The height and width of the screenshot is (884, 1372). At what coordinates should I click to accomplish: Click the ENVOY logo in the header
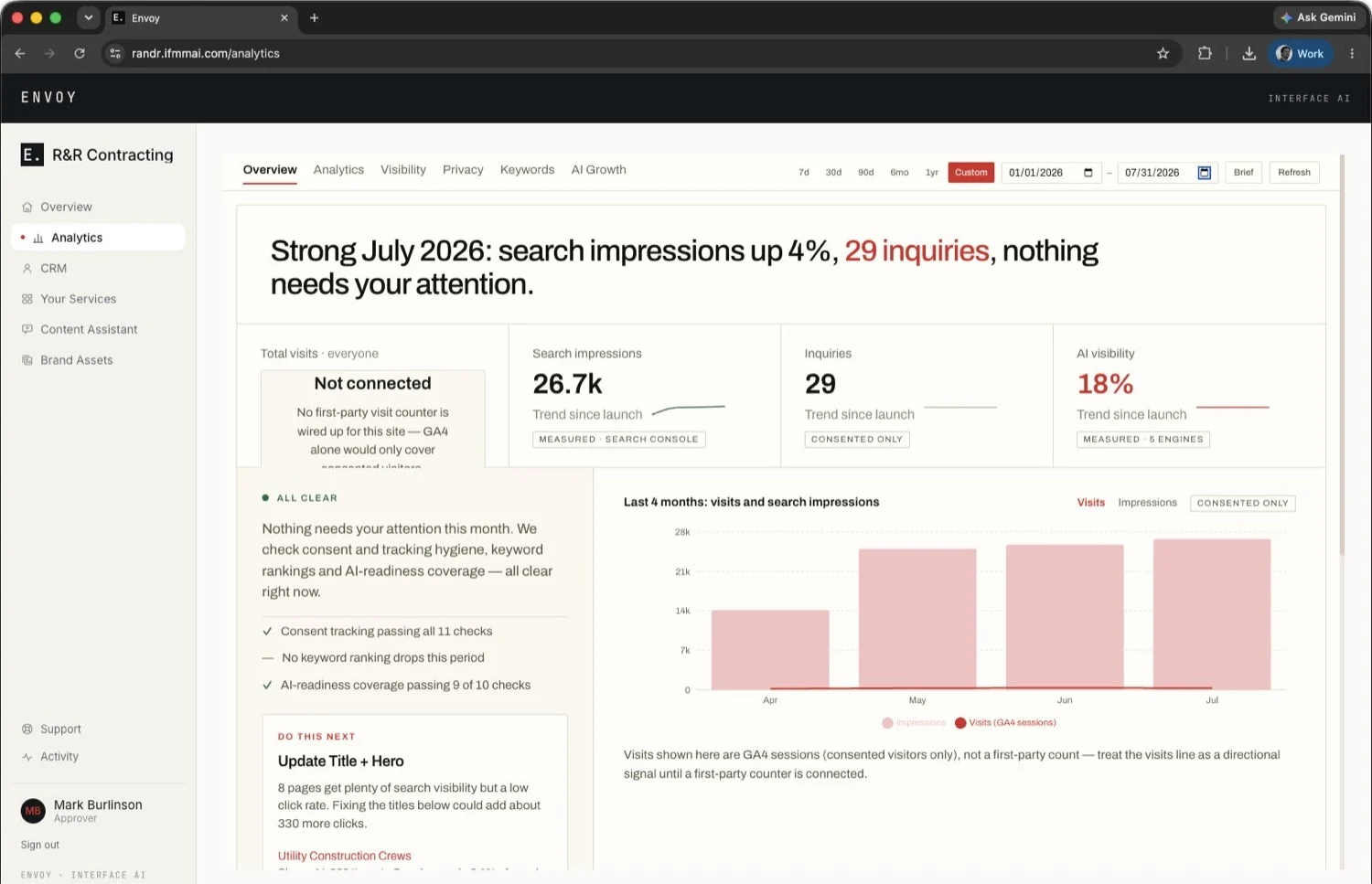point(48,98)
